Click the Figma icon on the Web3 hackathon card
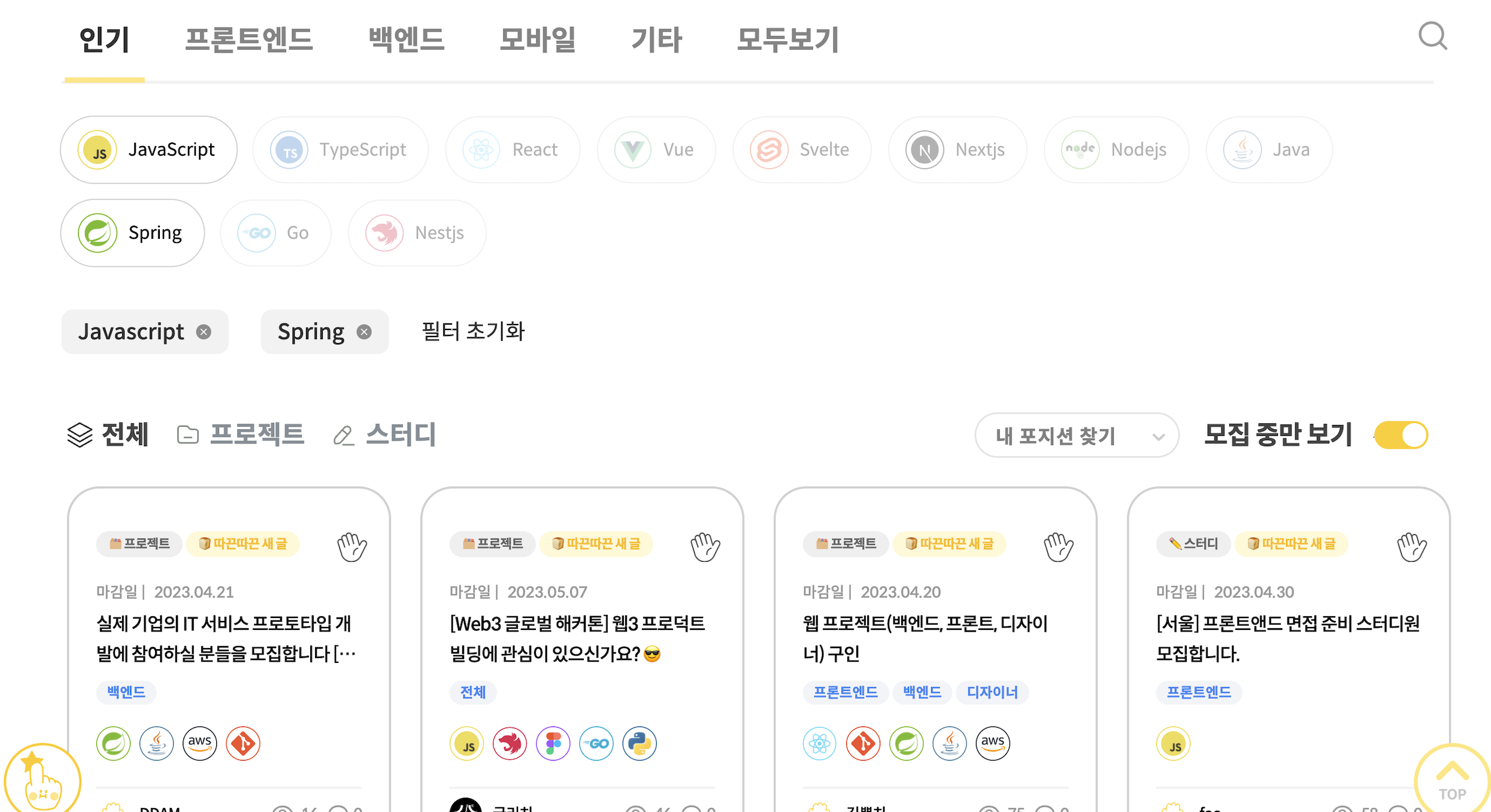Screen dimensions: 1491x812 click(553, 743)
